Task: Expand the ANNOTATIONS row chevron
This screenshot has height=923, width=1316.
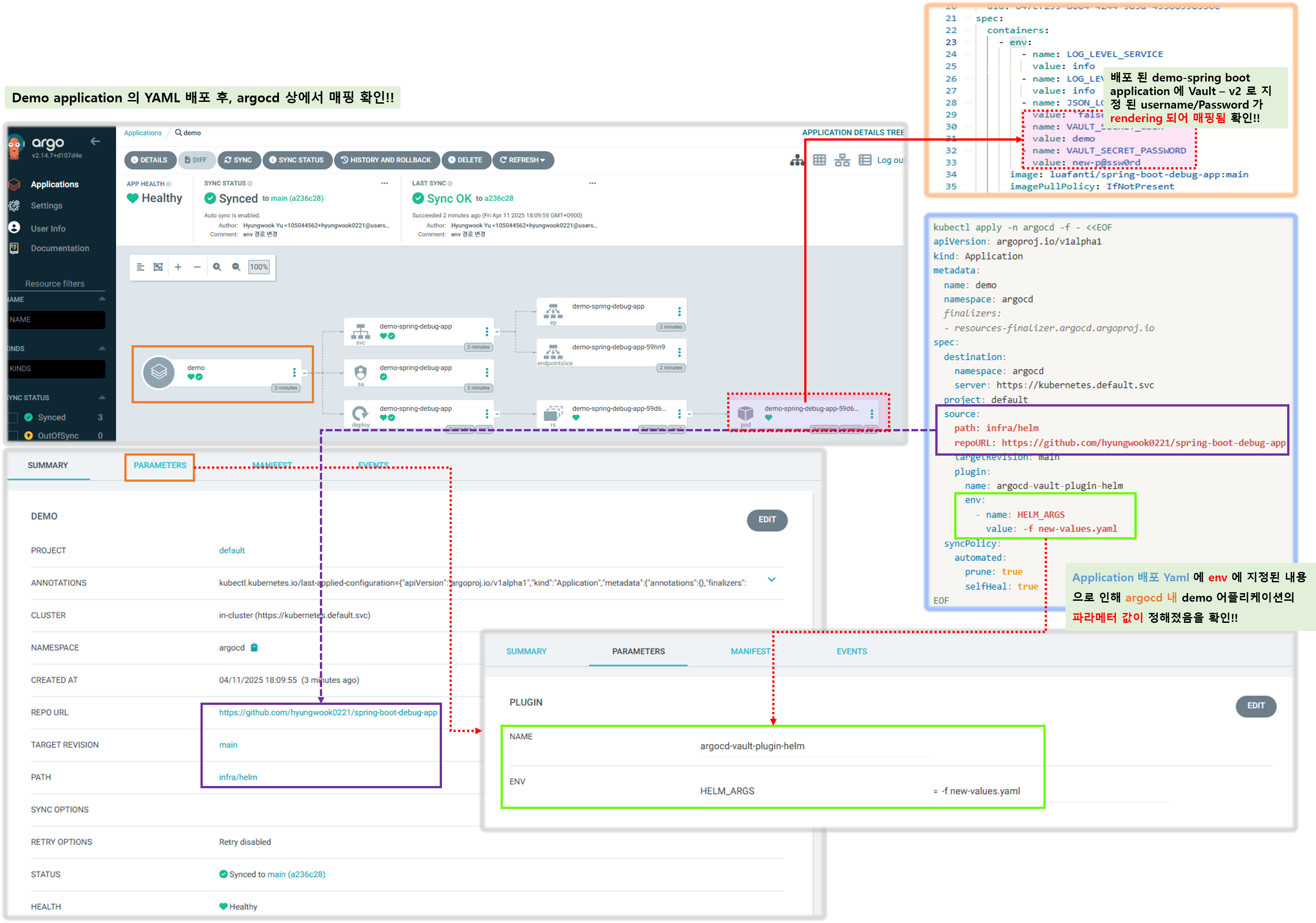Action: click(x=771, y=580)
